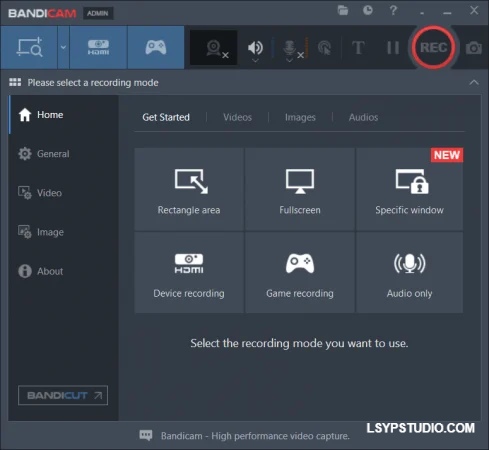Click the Please select a recording mode text

coord(93,83)
